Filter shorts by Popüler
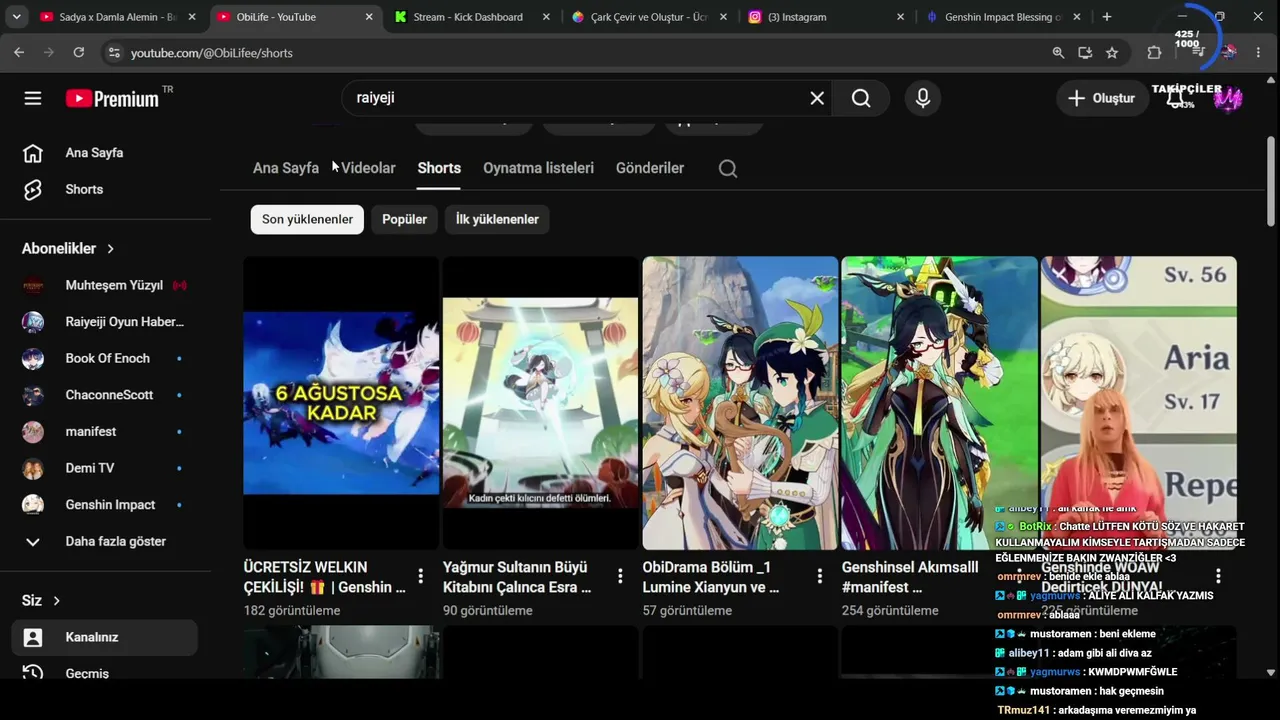1280x720 pixels. click(x=404, y=219)
